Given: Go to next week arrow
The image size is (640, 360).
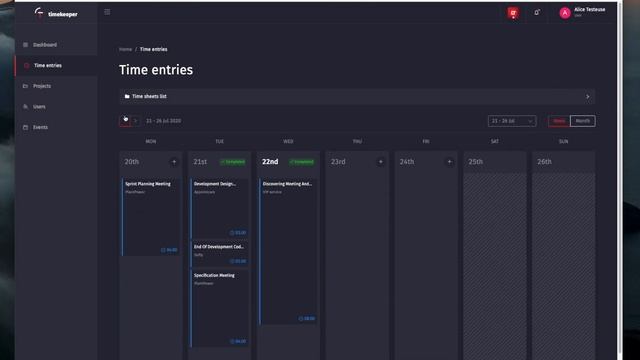Looking at the screenshot, I should click(x=136, y=121).
